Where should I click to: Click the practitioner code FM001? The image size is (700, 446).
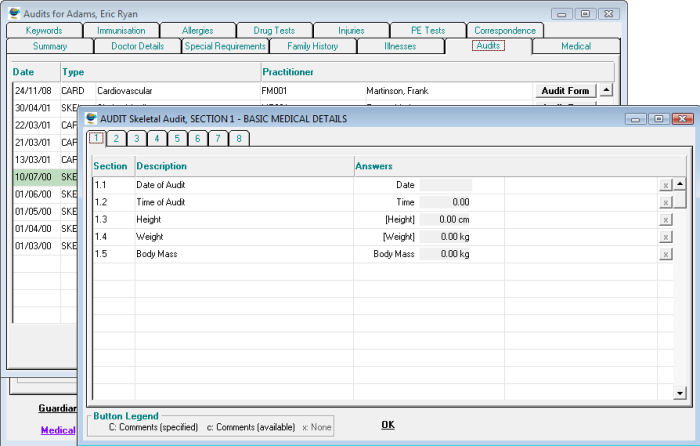pyautogui.click(x=274, y=91)
